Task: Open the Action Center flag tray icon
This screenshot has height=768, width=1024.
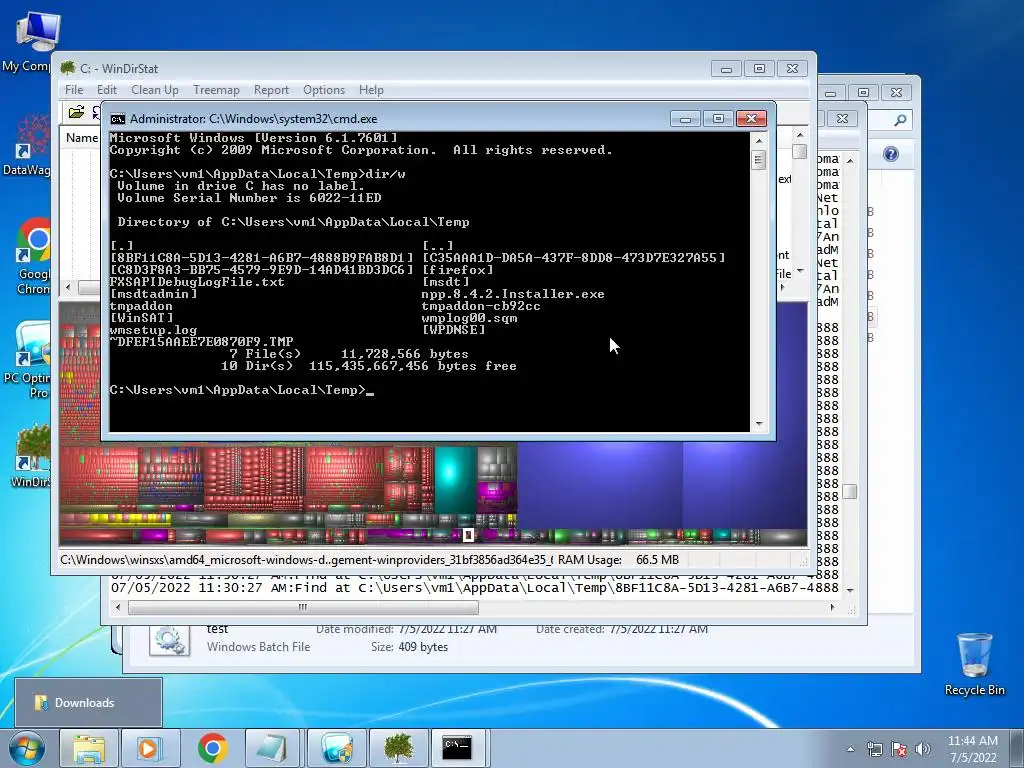Action: (x=899, y=749)
